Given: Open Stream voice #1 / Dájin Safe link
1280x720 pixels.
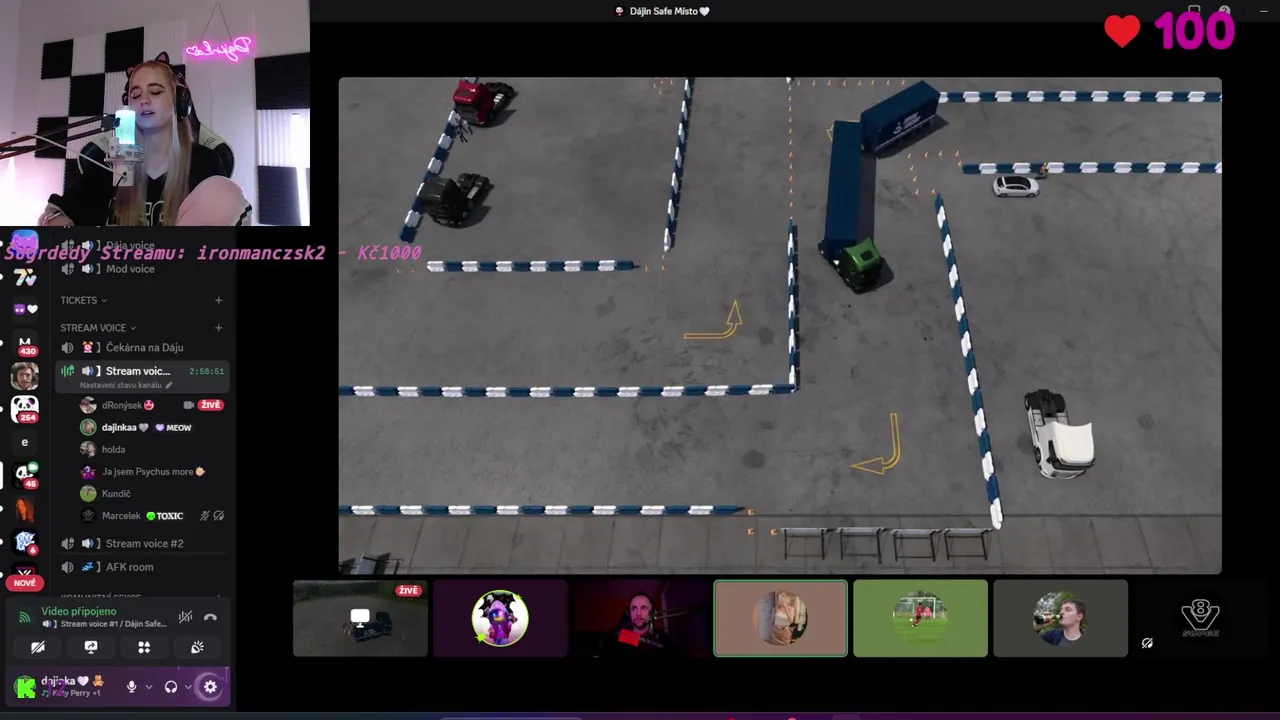Looking at the screenshot, I should pos(104,624).
